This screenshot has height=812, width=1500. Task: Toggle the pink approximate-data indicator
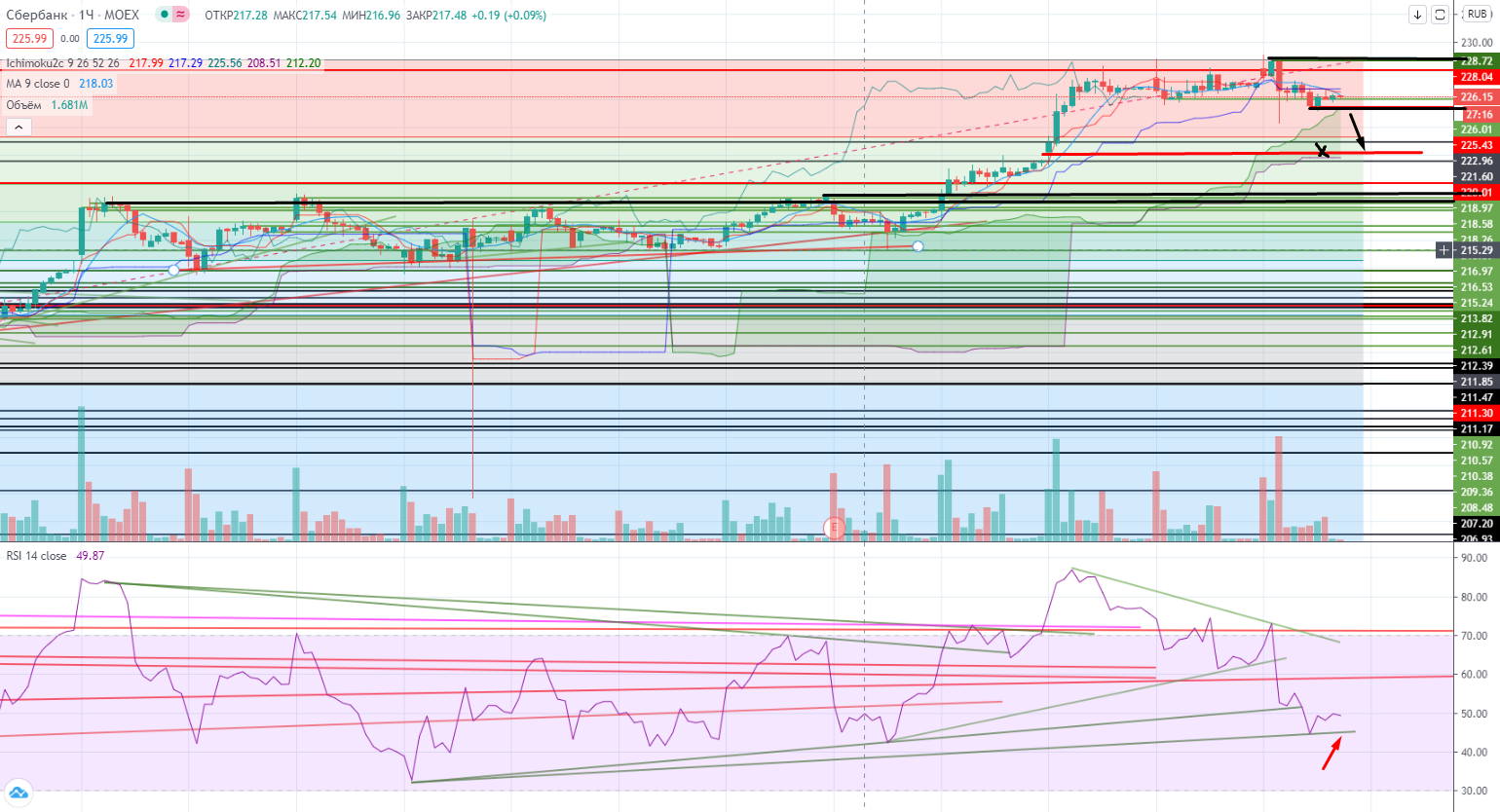[x=181, y=15]
